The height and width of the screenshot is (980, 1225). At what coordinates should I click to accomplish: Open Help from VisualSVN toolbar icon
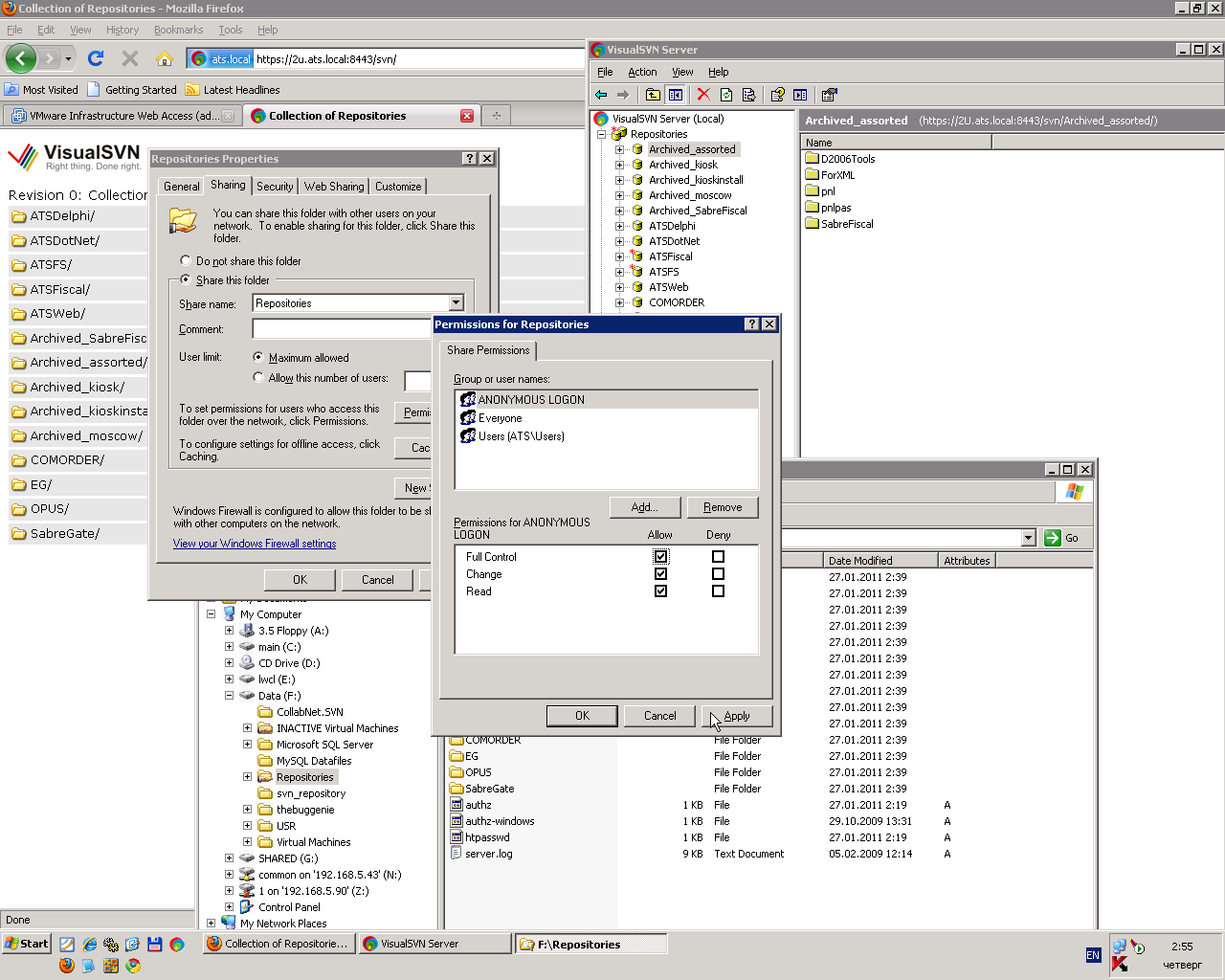tap(777, 95)
